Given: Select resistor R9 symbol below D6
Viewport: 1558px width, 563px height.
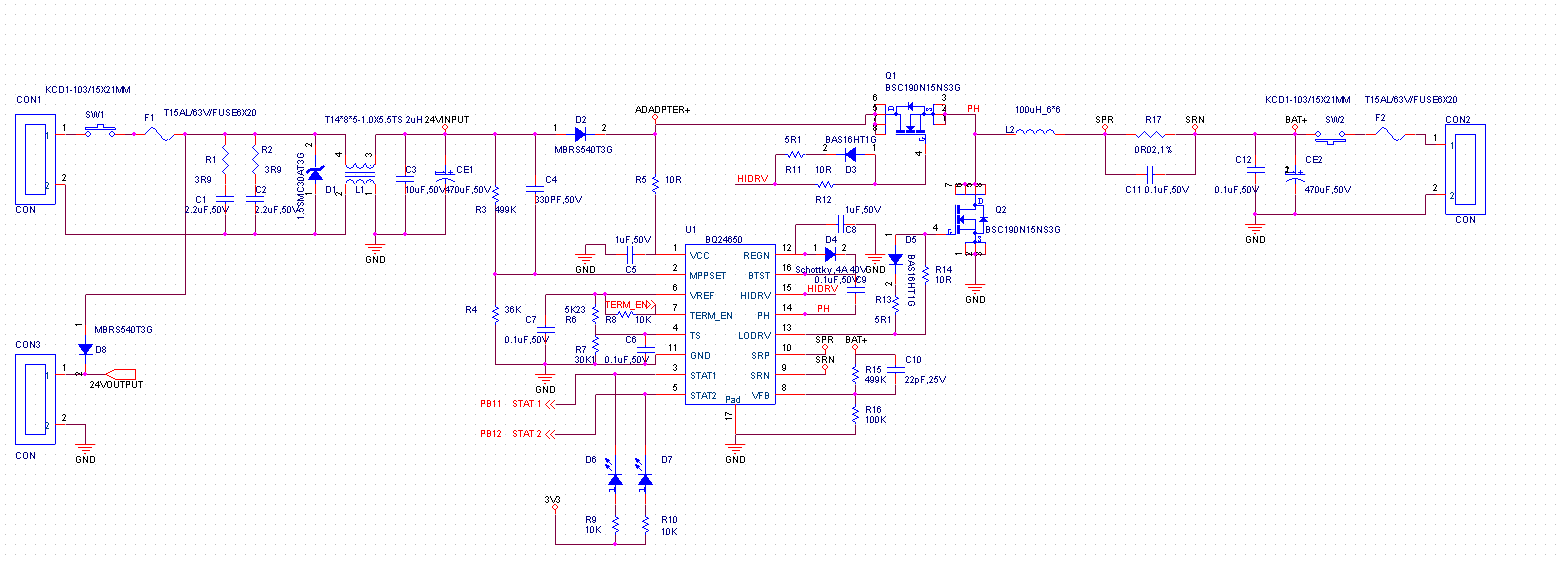Looking at the screenshot, I should 615,525.
